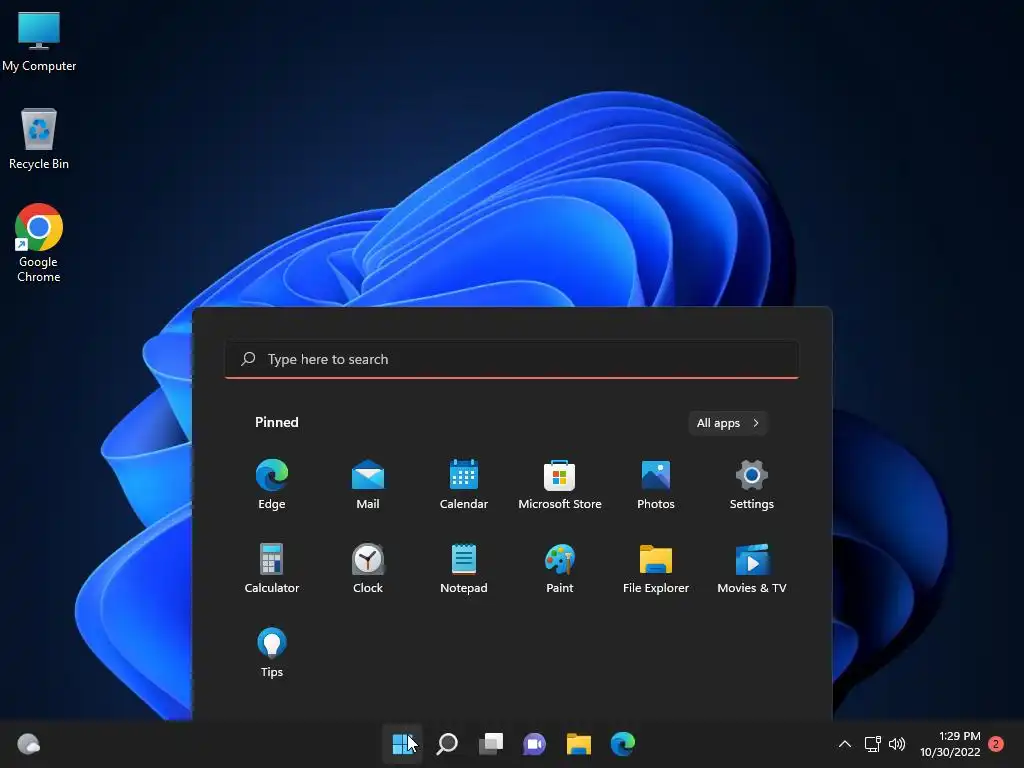Open the volume tray icon

pyautogui.click(x=897, y=744)
